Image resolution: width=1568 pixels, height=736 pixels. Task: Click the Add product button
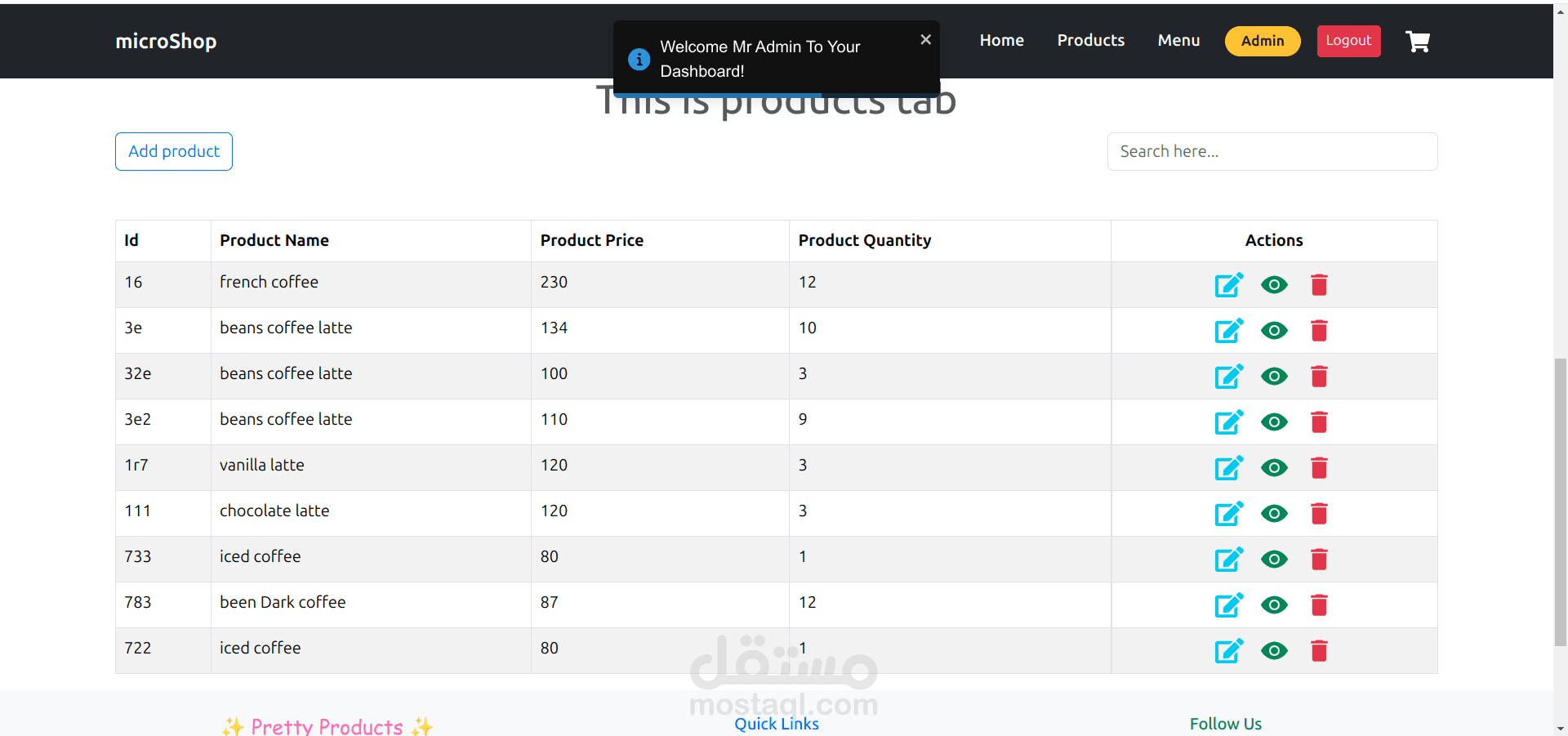[x=174, y=151]
